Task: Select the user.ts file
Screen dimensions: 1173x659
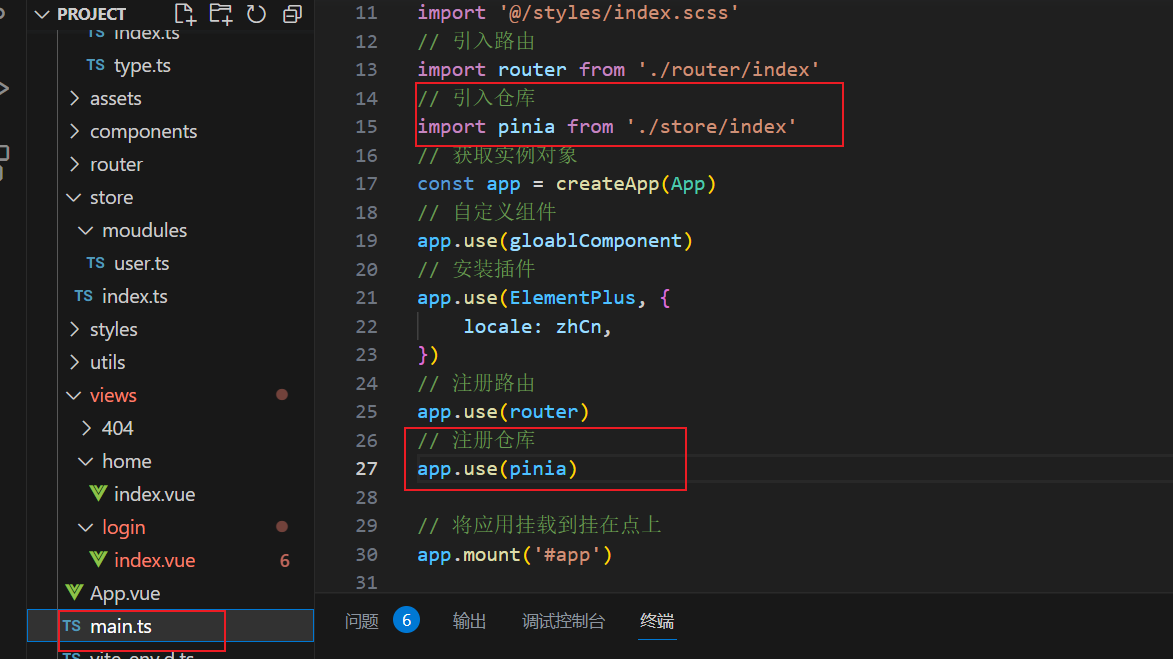Action: point(140,263)
